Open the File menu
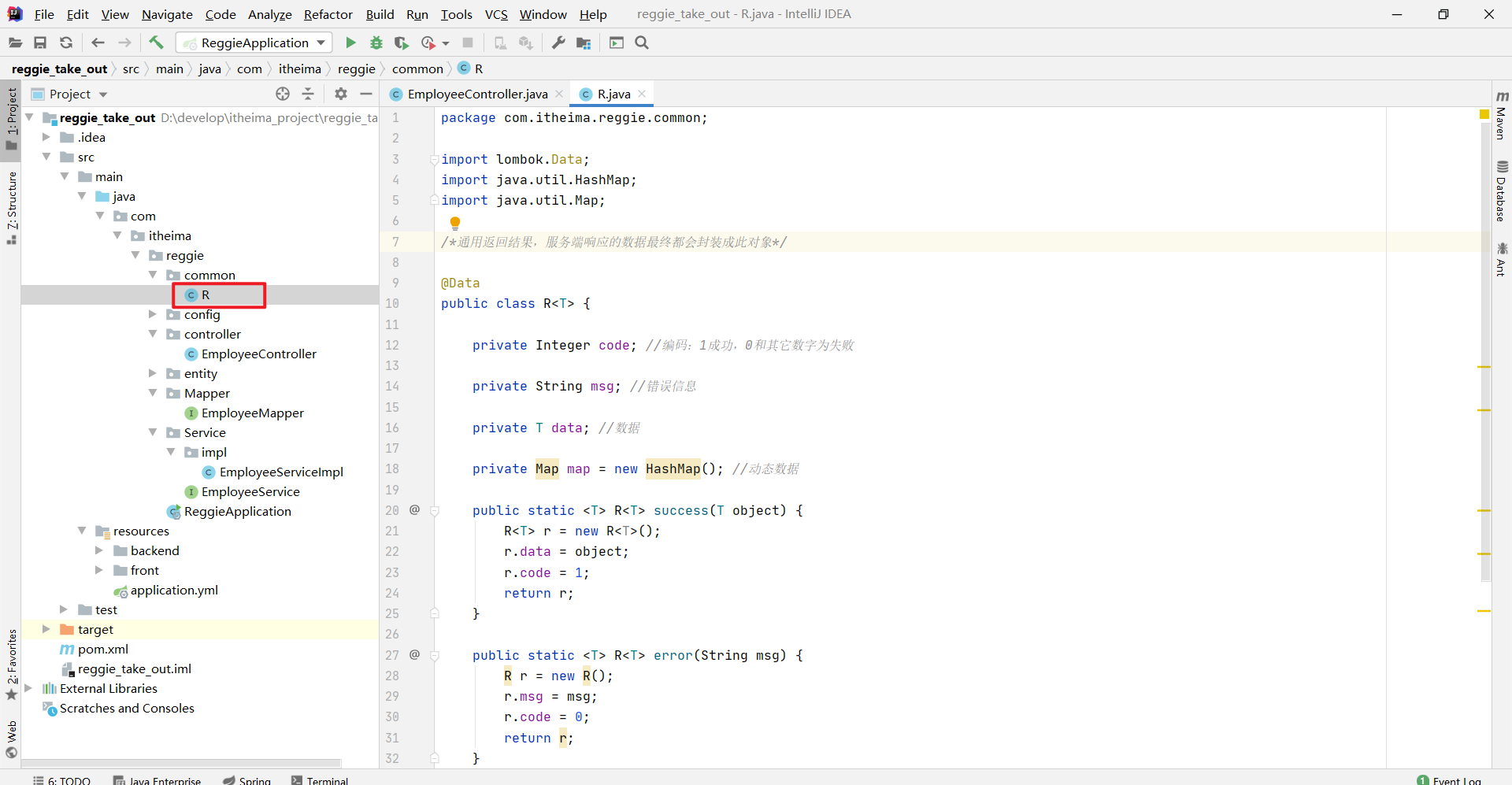 click(x=44, y=14)
